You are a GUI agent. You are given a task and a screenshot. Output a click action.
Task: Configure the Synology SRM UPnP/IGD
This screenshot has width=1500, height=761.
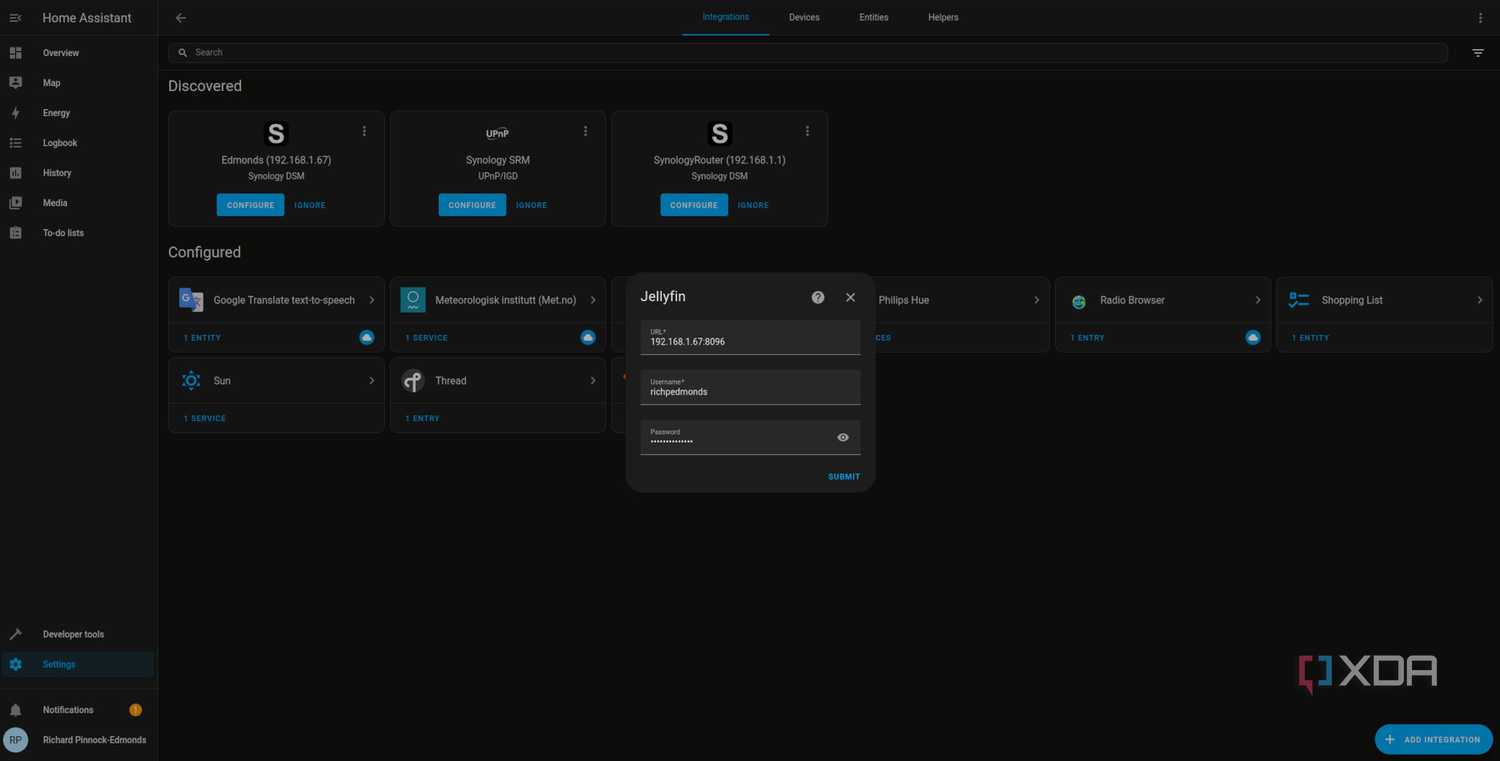(472, 205)
